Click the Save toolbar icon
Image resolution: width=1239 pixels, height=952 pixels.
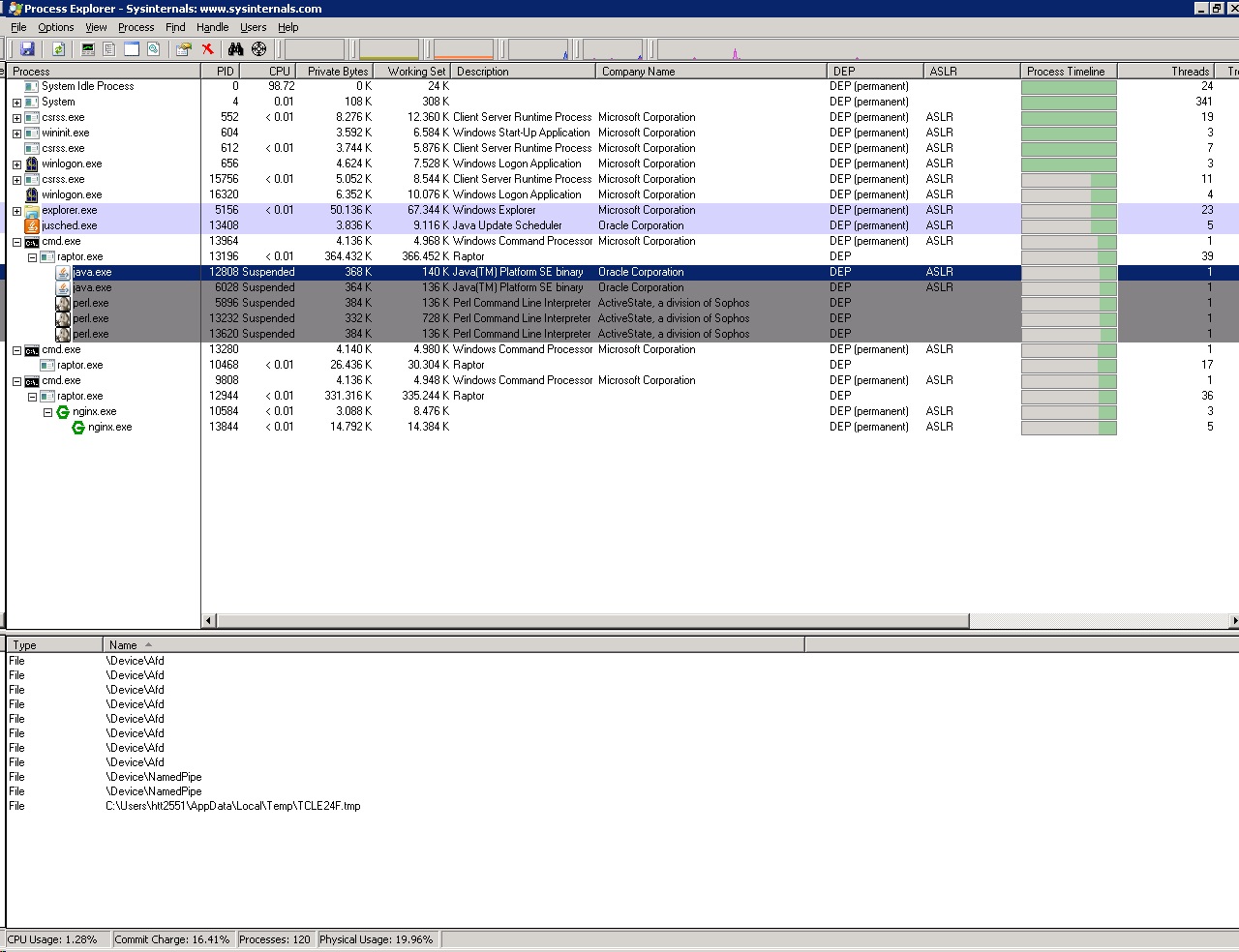point(27,48)
